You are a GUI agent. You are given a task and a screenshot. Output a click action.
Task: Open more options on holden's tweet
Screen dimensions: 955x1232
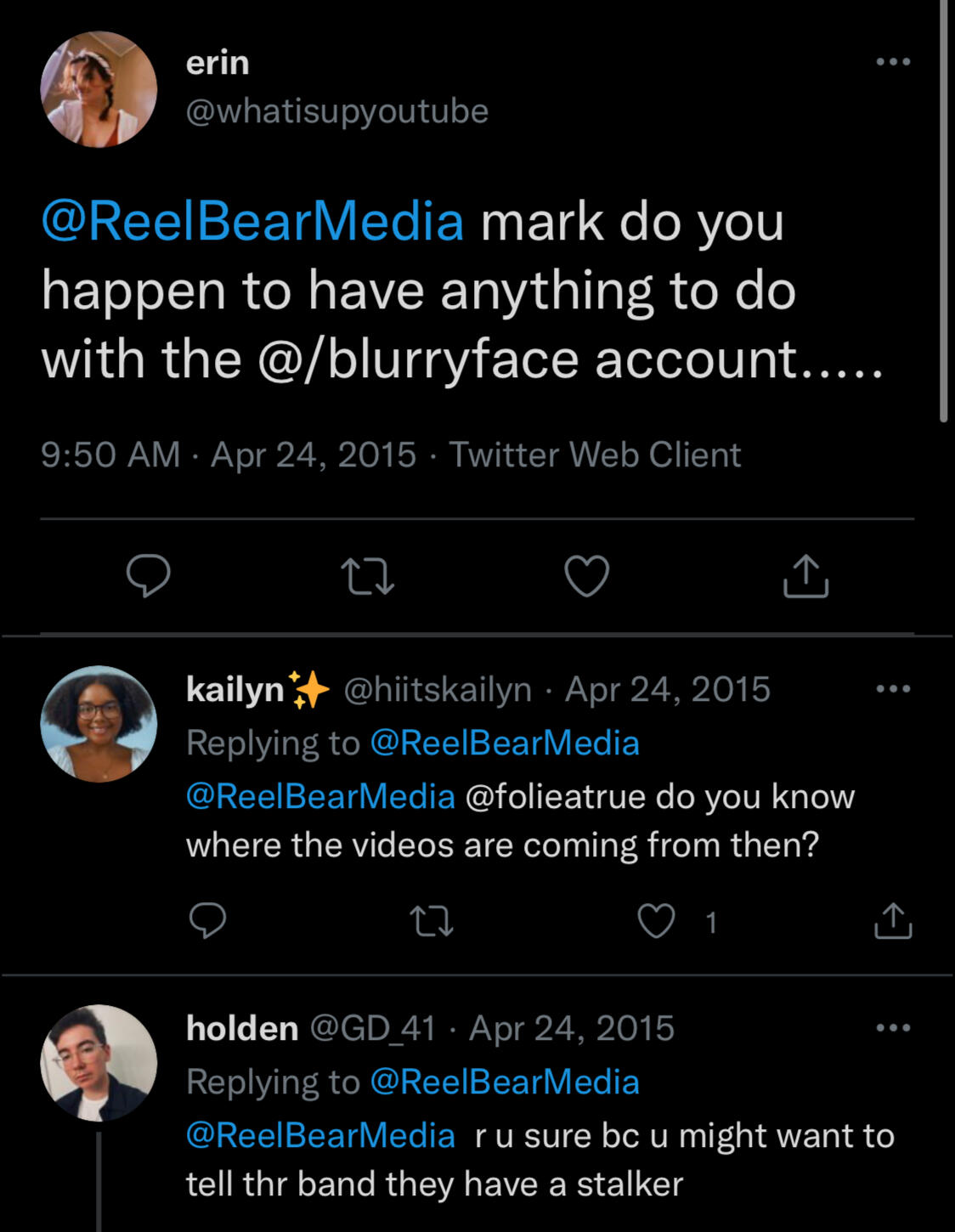click(893, 1028)
